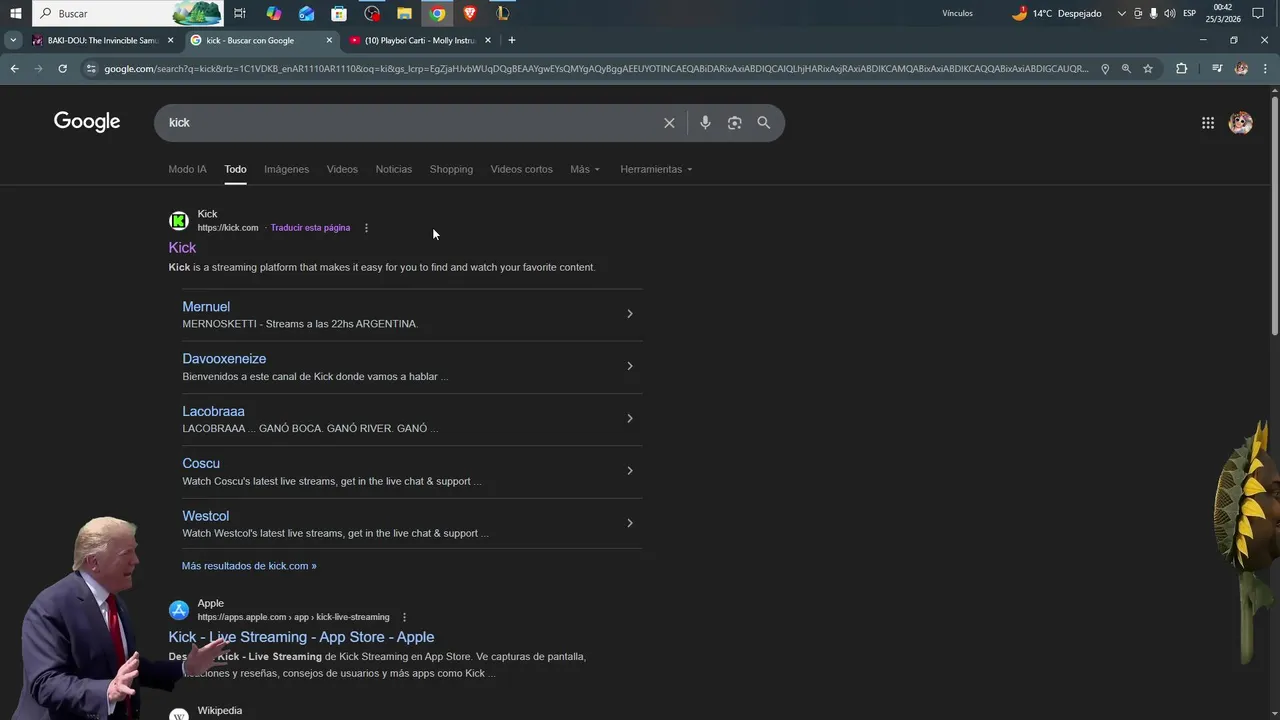Open Microsoft Store from the taskbar

(339, 13)
